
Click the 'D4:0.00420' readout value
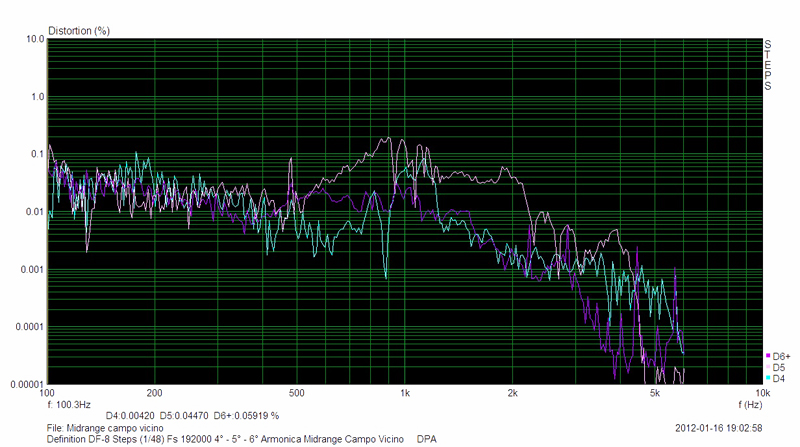(130, 416)
